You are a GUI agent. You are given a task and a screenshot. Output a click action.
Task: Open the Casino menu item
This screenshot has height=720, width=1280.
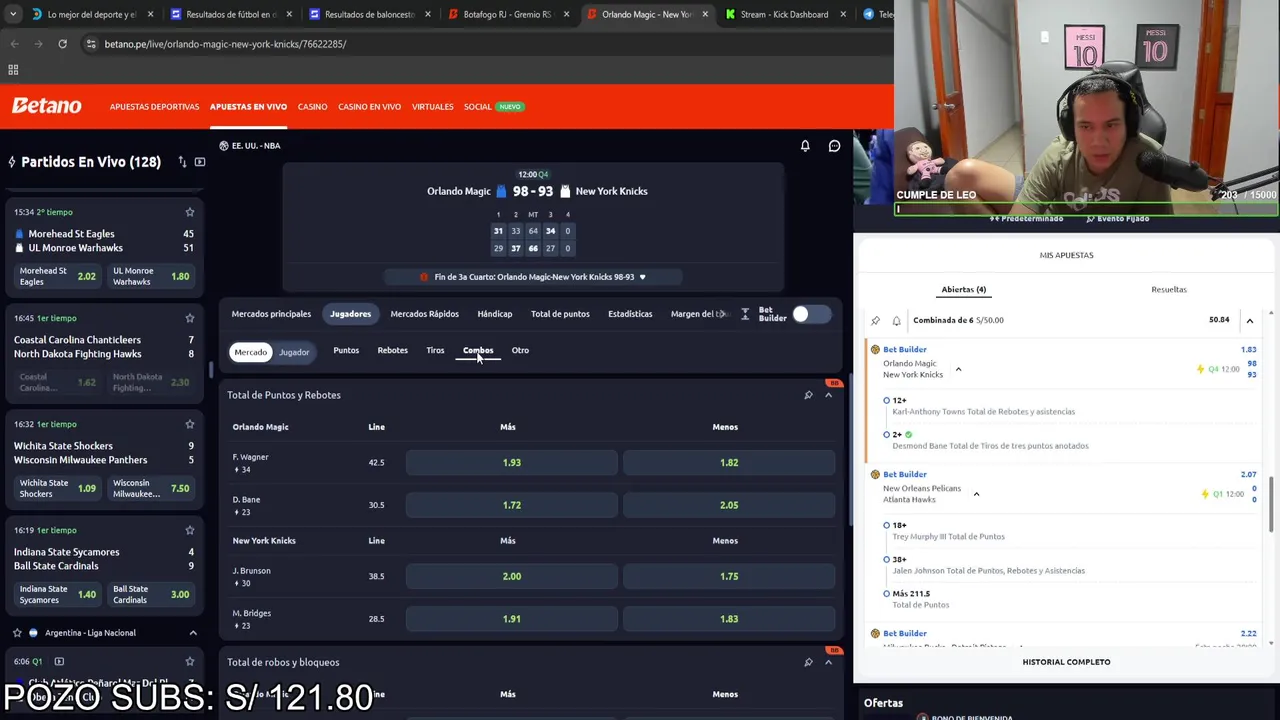tap(312, 106)
